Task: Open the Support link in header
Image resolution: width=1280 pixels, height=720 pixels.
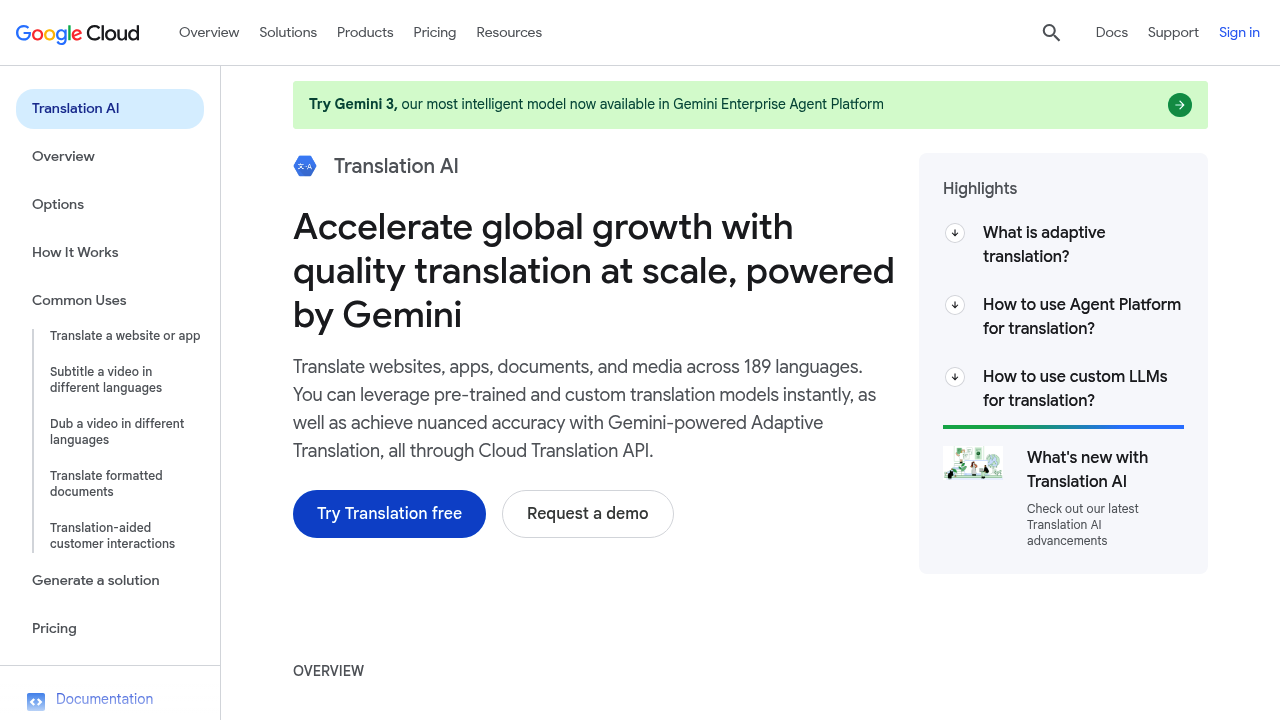Action: 1173,33
